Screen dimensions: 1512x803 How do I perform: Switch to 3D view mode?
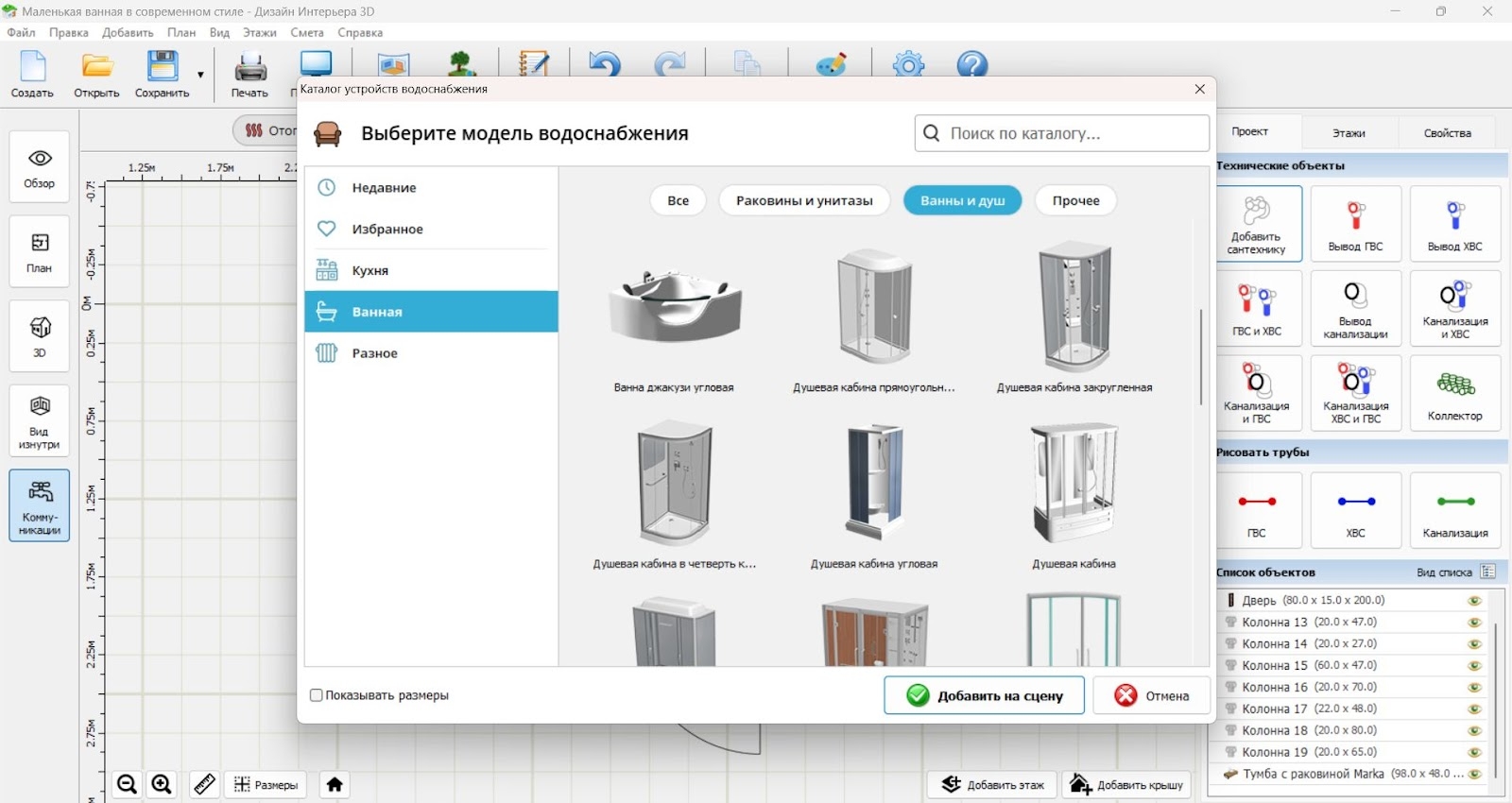point(40,335)
